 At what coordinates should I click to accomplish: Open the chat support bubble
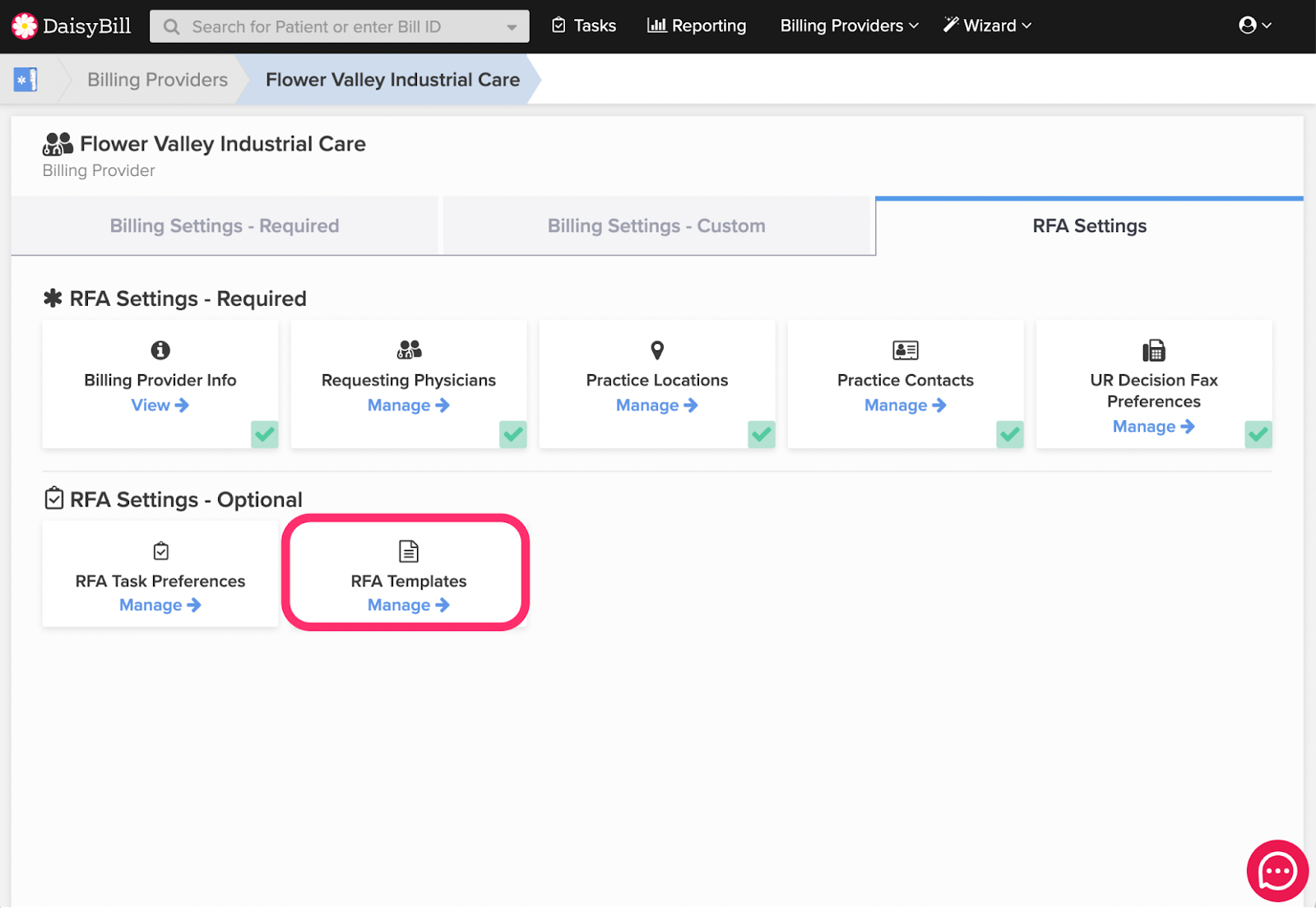click(1277, 870)
